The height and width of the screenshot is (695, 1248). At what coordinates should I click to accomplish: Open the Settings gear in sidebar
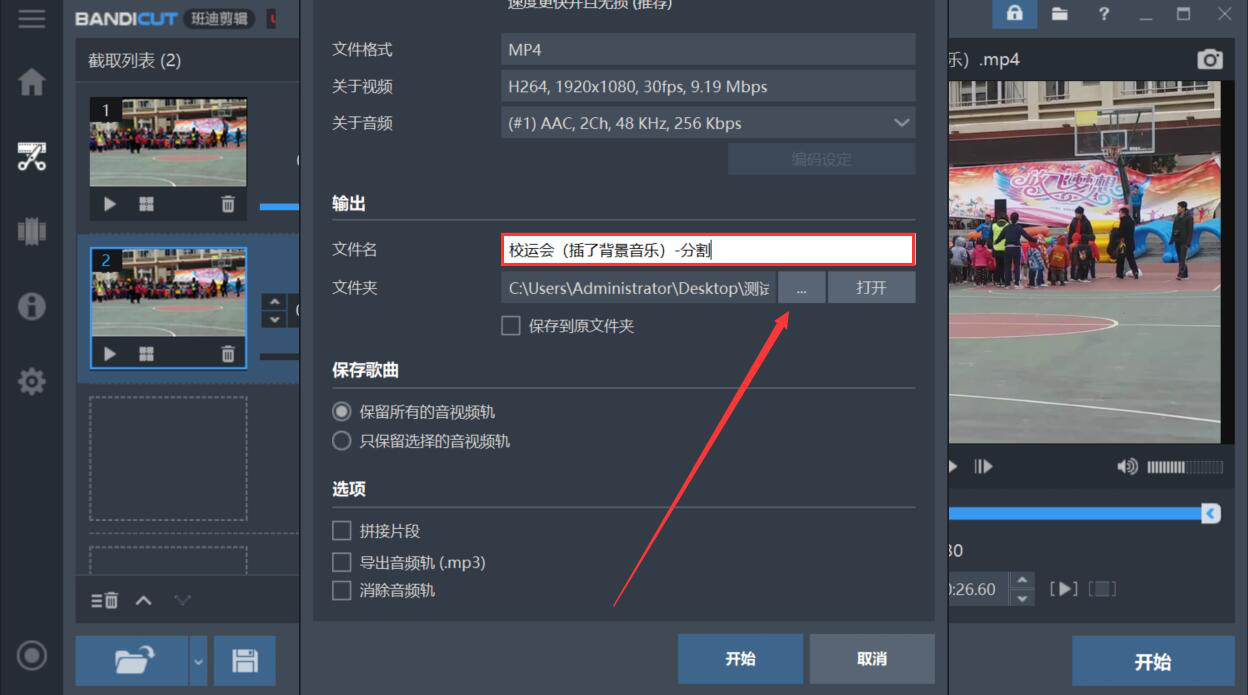(x=32, y=381)
